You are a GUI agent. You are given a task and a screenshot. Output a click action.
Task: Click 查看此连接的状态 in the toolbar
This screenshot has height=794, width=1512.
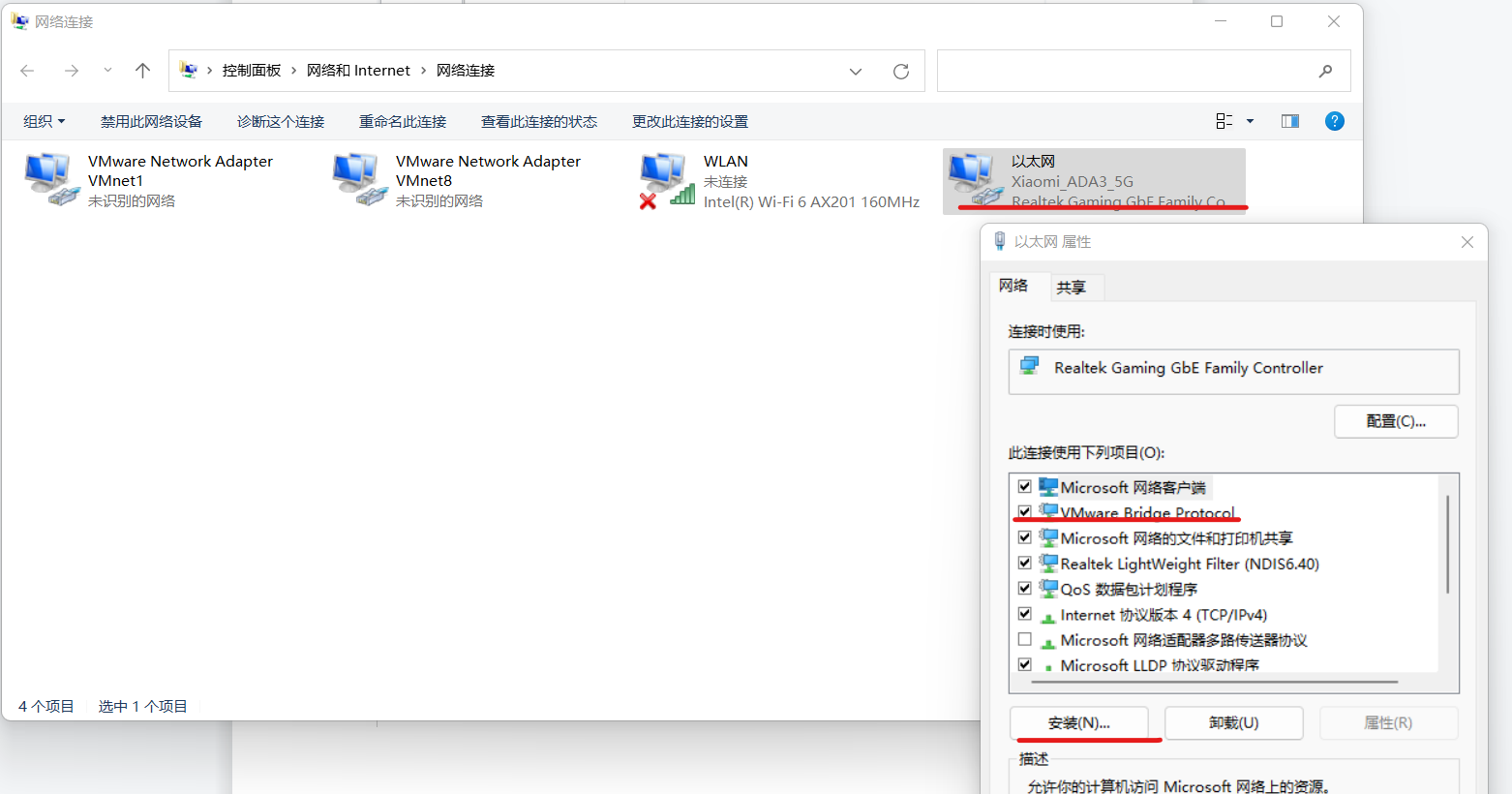(539, 121)
